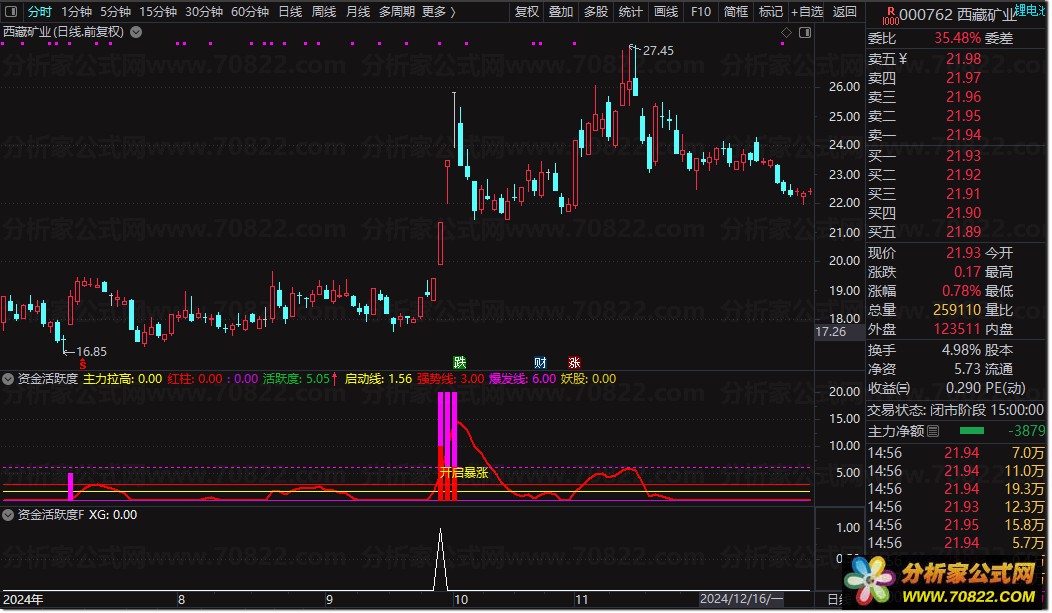Collapse the 资金活跃度F indicator panel

(8, 515)
